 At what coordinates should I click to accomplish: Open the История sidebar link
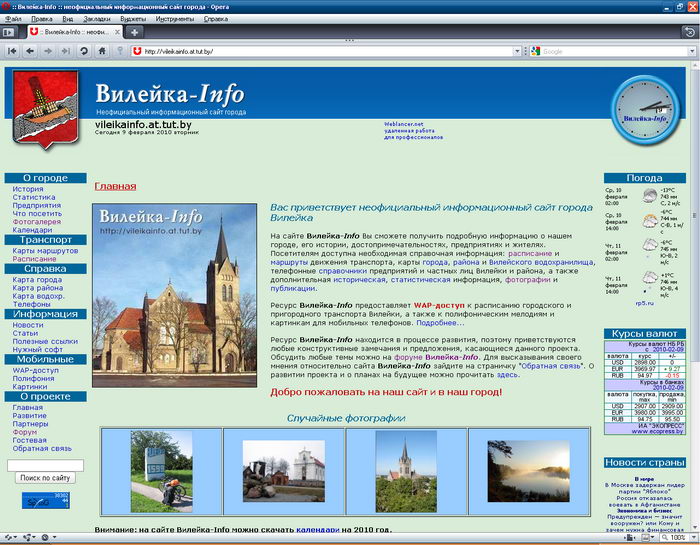(28, 189)
